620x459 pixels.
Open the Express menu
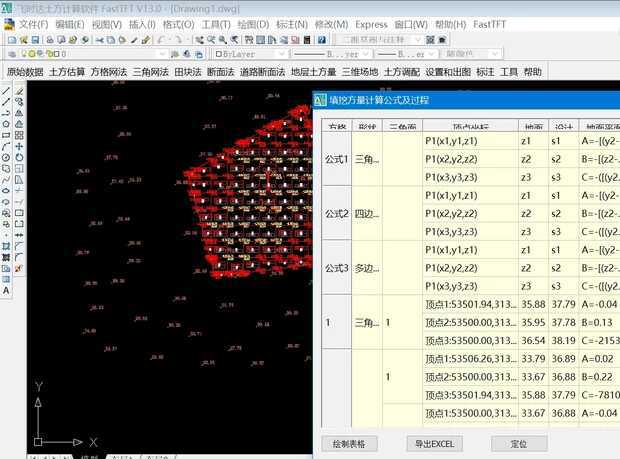tap(371, 25)
